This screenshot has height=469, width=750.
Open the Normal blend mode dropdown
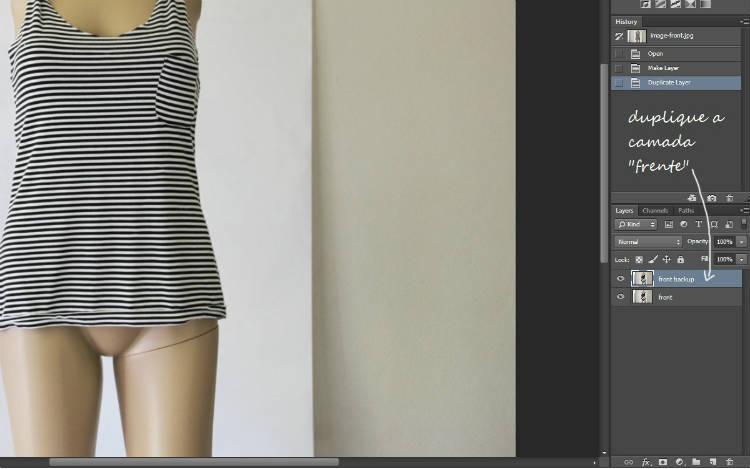coord(648,242)
